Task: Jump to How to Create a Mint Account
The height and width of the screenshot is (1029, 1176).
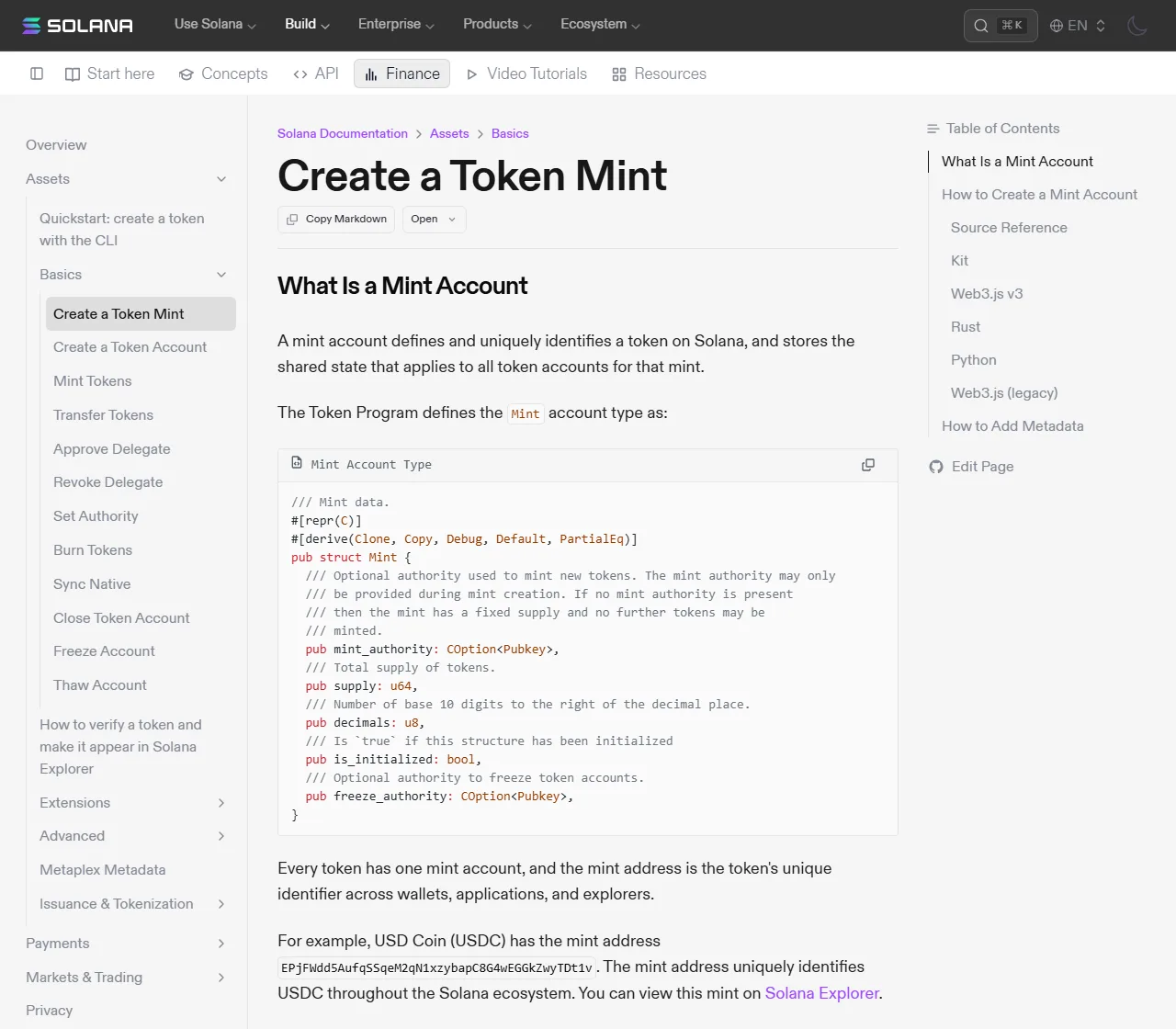Action: point(1039,195)
